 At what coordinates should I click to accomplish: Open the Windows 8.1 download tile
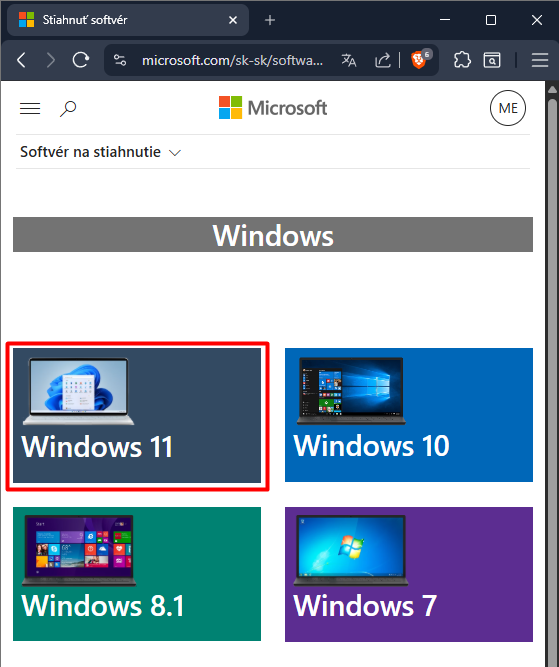tap(137, 574)
